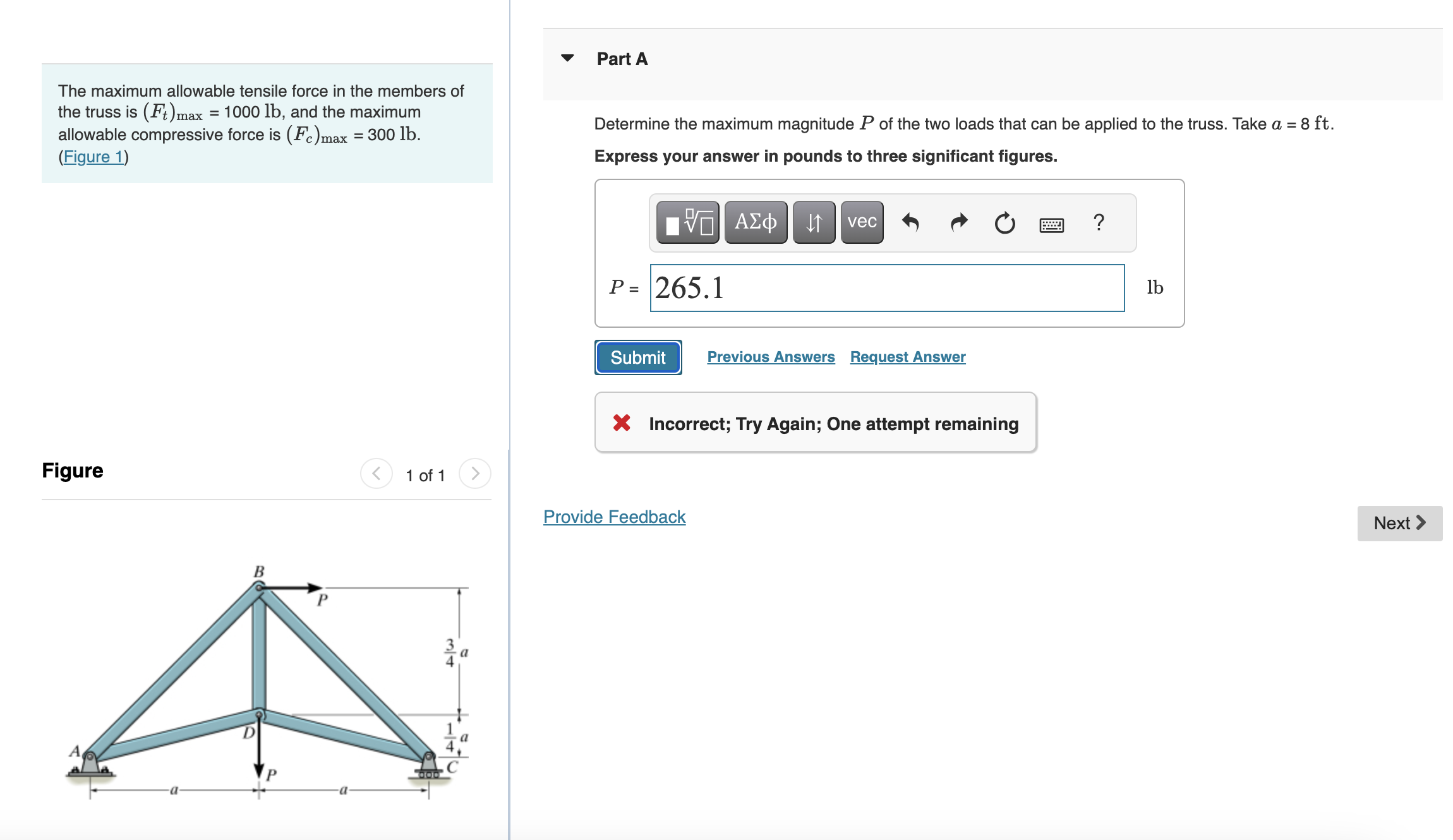Redo the equation edit
The image size is (1453, 840).
958,222
